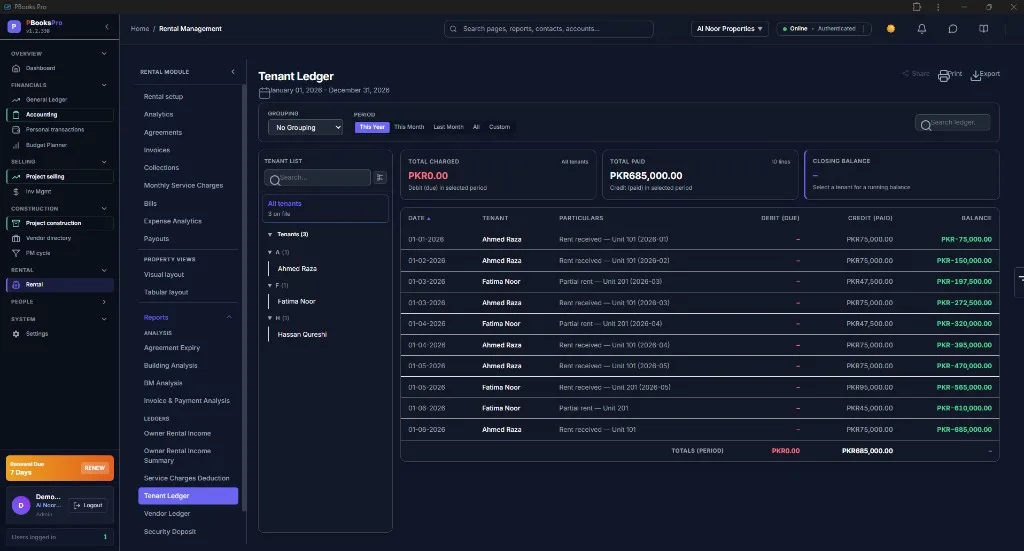Open title bar three-dot menu
The width and height of the screenshot is (1024, 551).
pyautogui.click(x=938, y=7)
